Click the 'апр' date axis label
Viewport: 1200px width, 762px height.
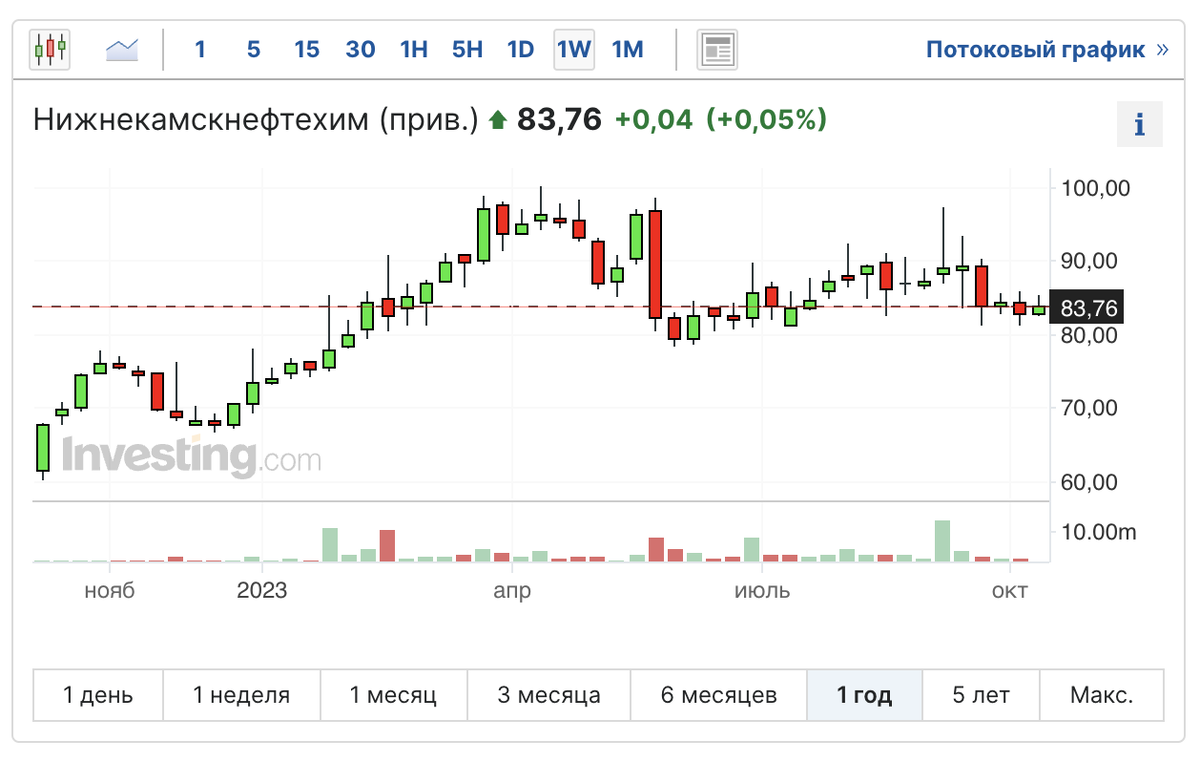tap(512, 590)
